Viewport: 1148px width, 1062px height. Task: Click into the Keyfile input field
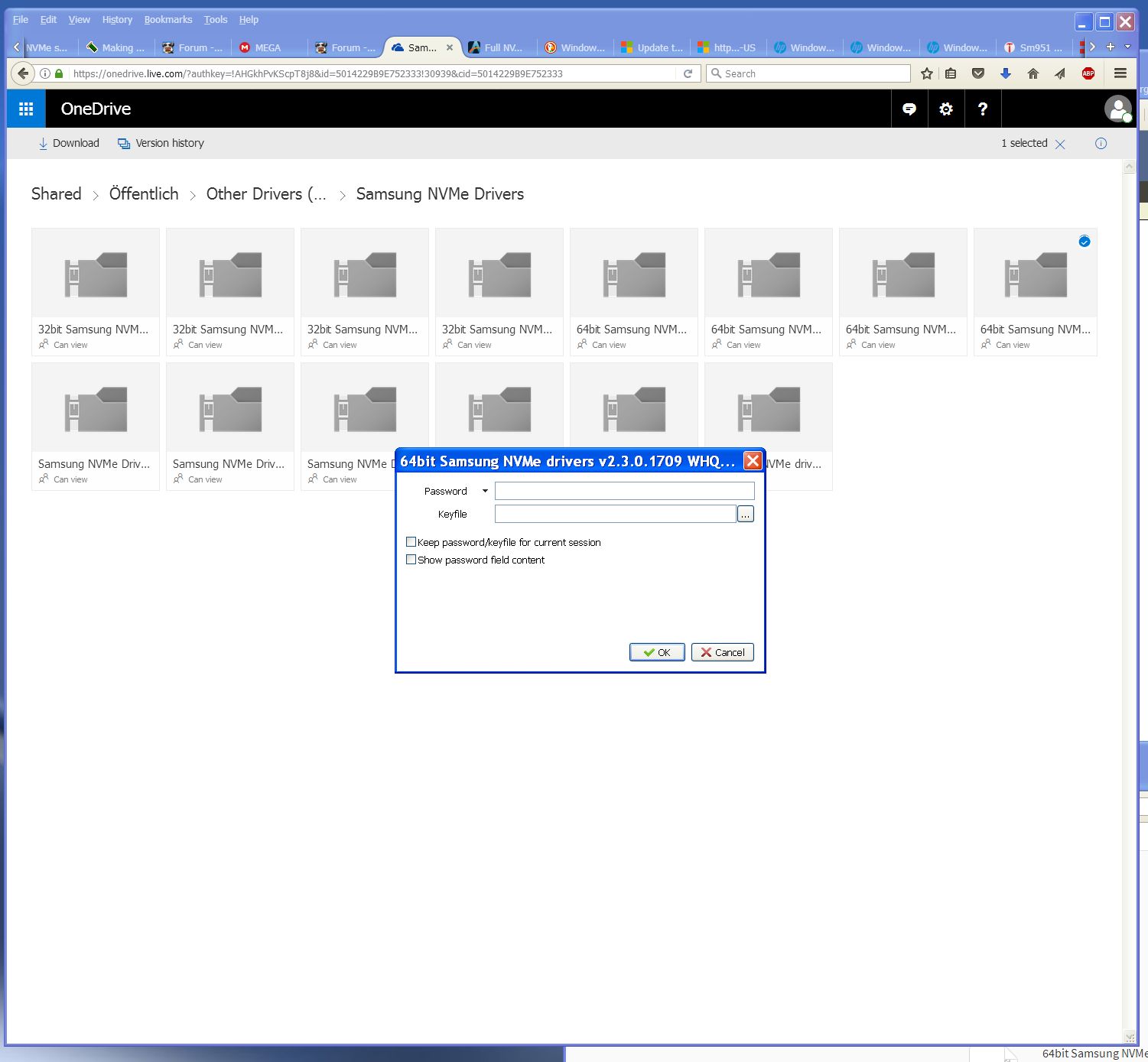tap(616, 514)
